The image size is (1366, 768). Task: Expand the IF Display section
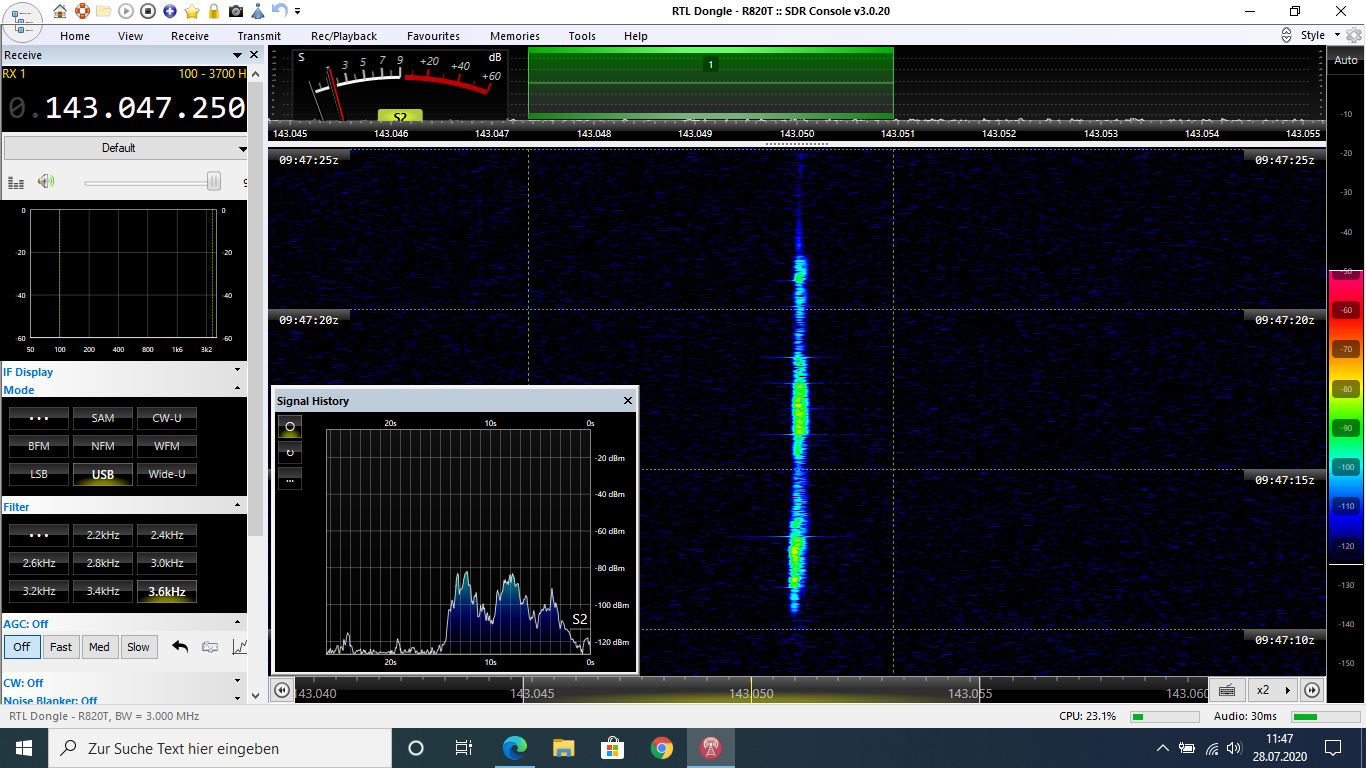(x=238, y=372)
